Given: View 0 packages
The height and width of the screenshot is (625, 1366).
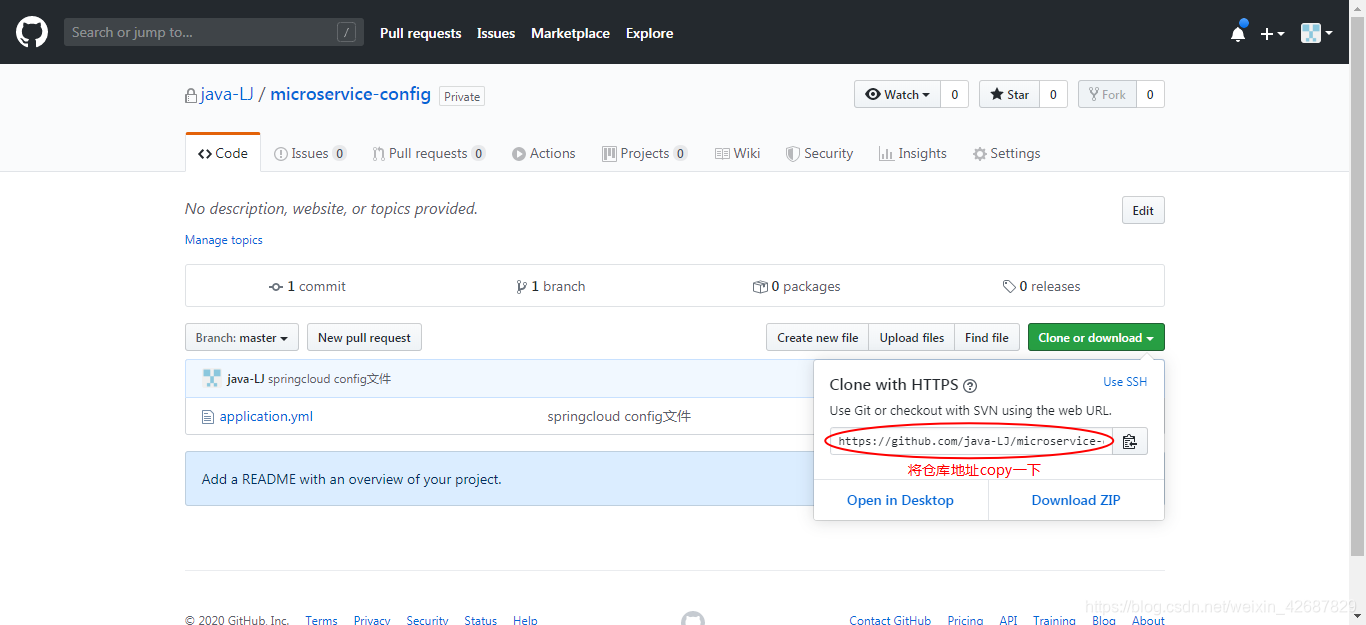Looking at the screenshot, I should [797, 286].
